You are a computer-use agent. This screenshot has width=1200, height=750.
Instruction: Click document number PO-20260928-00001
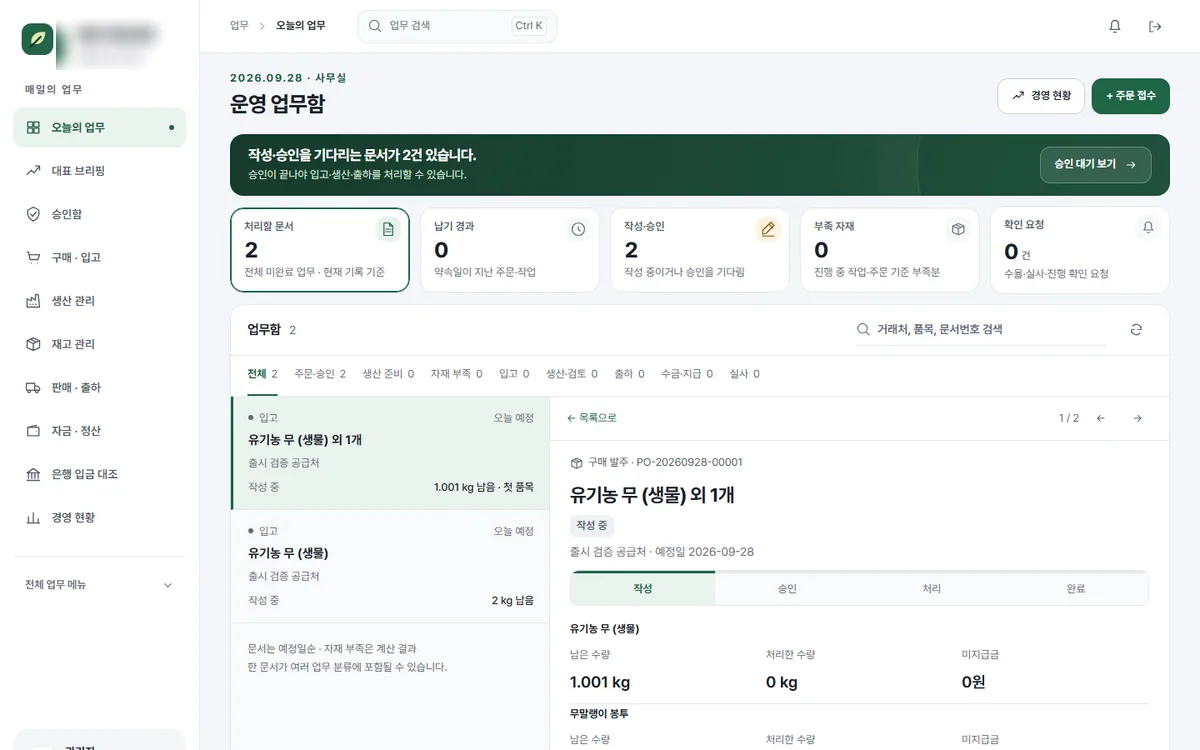pos(689,462)
